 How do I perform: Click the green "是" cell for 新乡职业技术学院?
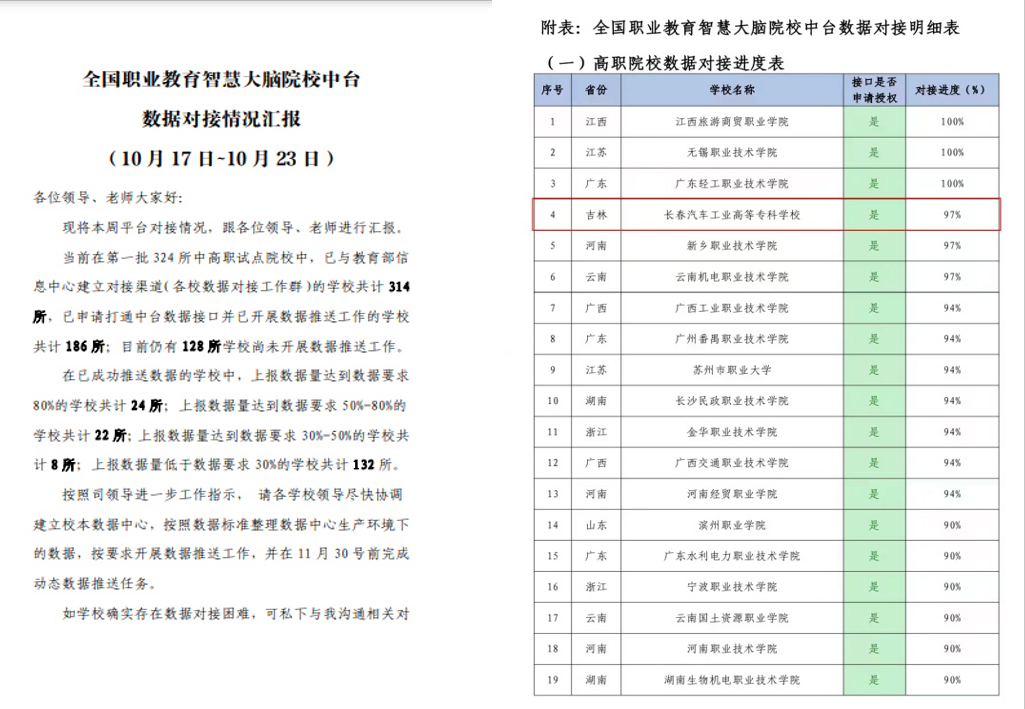pos(874,246)
